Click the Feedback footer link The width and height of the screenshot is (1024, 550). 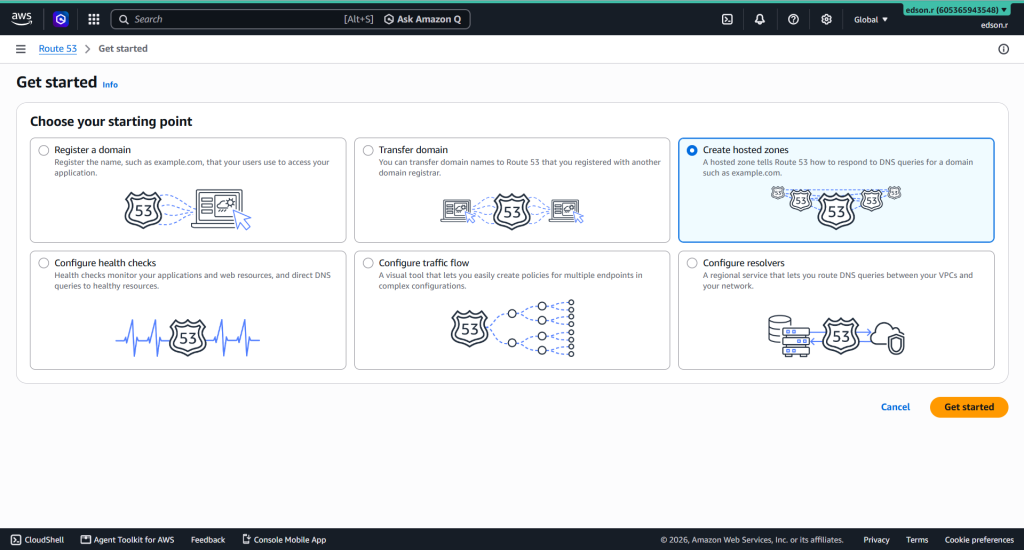pos(208,540)
